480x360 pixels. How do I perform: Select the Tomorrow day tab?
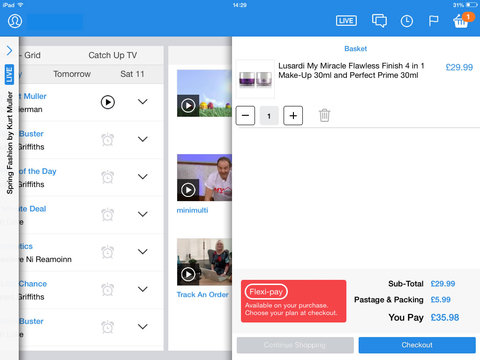[72, 74]
